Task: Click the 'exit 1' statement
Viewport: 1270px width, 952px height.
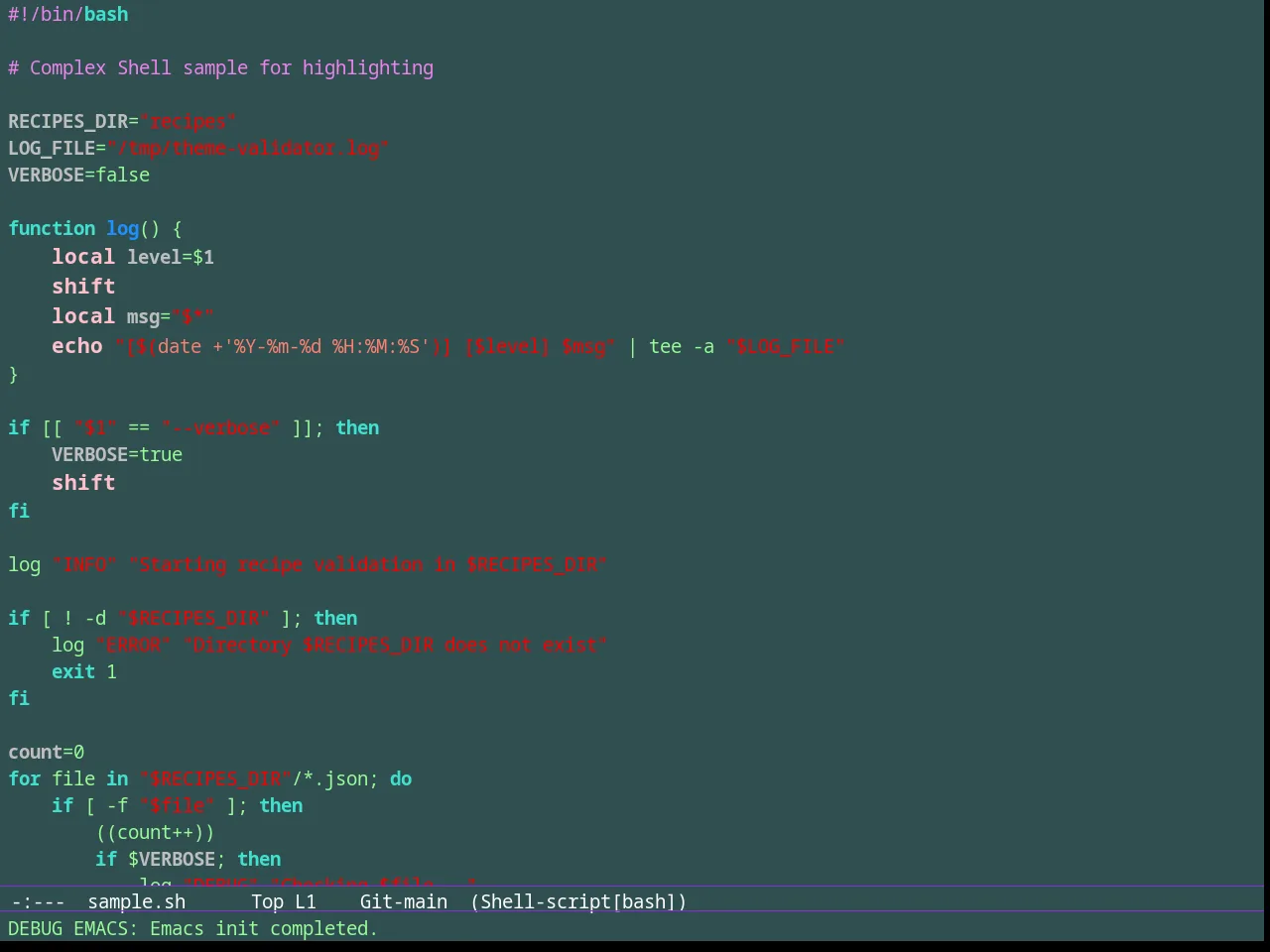Action: click(x=84, y=671)
